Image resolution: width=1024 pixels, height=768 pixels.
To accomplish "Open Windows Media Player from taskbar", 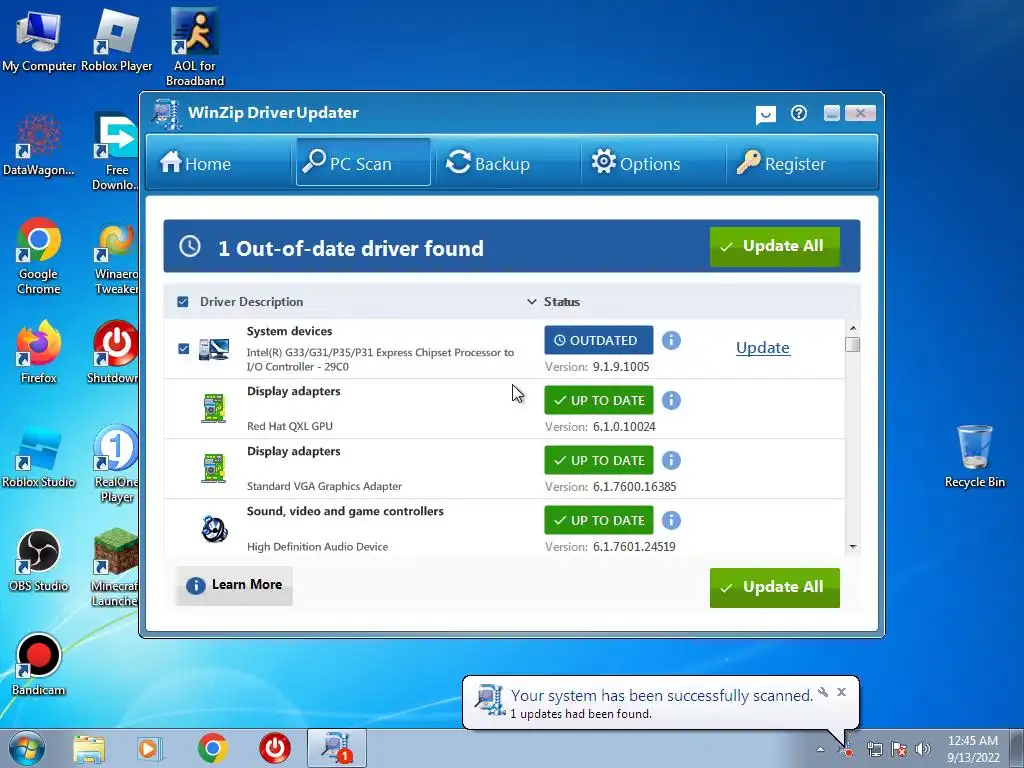I will coord(150,749).
